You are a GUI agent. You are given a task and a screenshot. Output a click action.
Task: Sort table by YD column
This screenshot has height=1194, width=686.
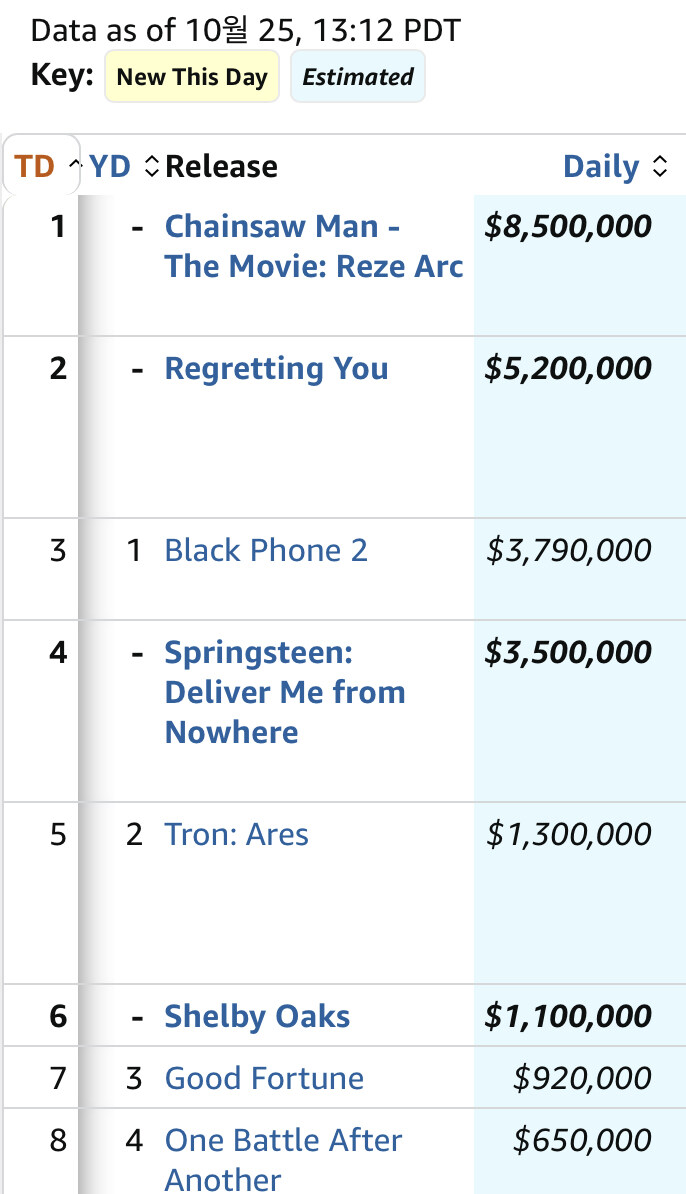[110, 166]
